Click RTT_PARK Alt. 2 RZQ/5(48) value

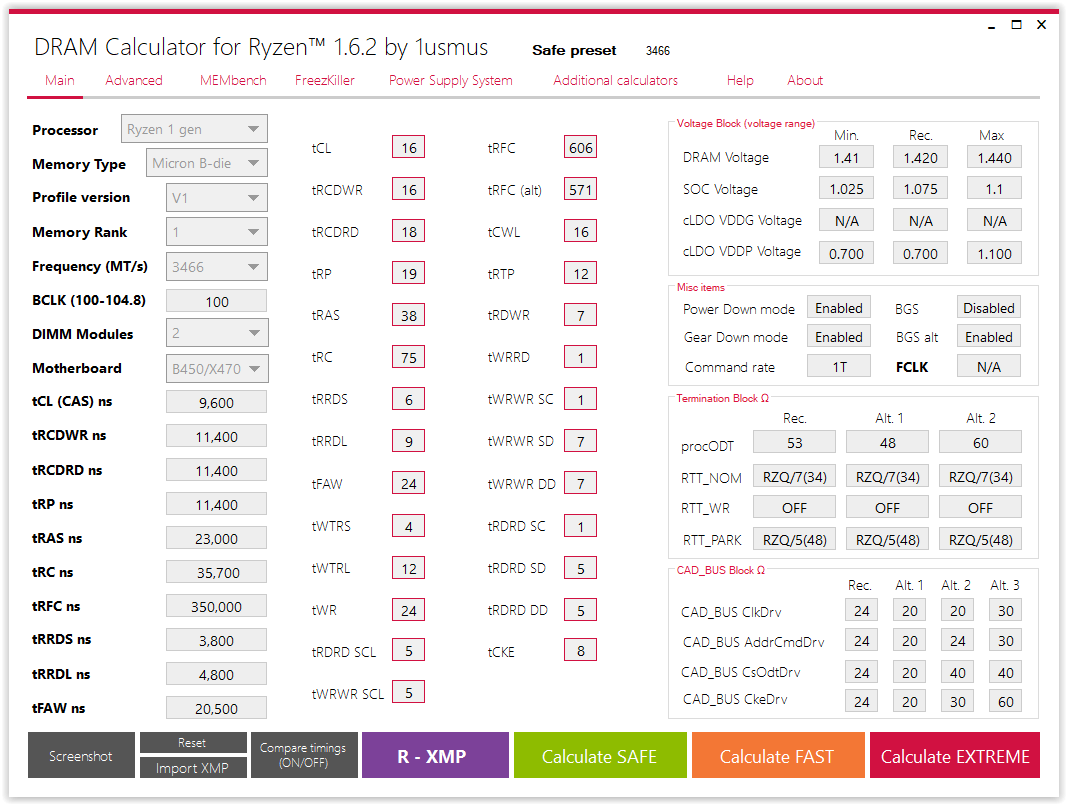981,540
